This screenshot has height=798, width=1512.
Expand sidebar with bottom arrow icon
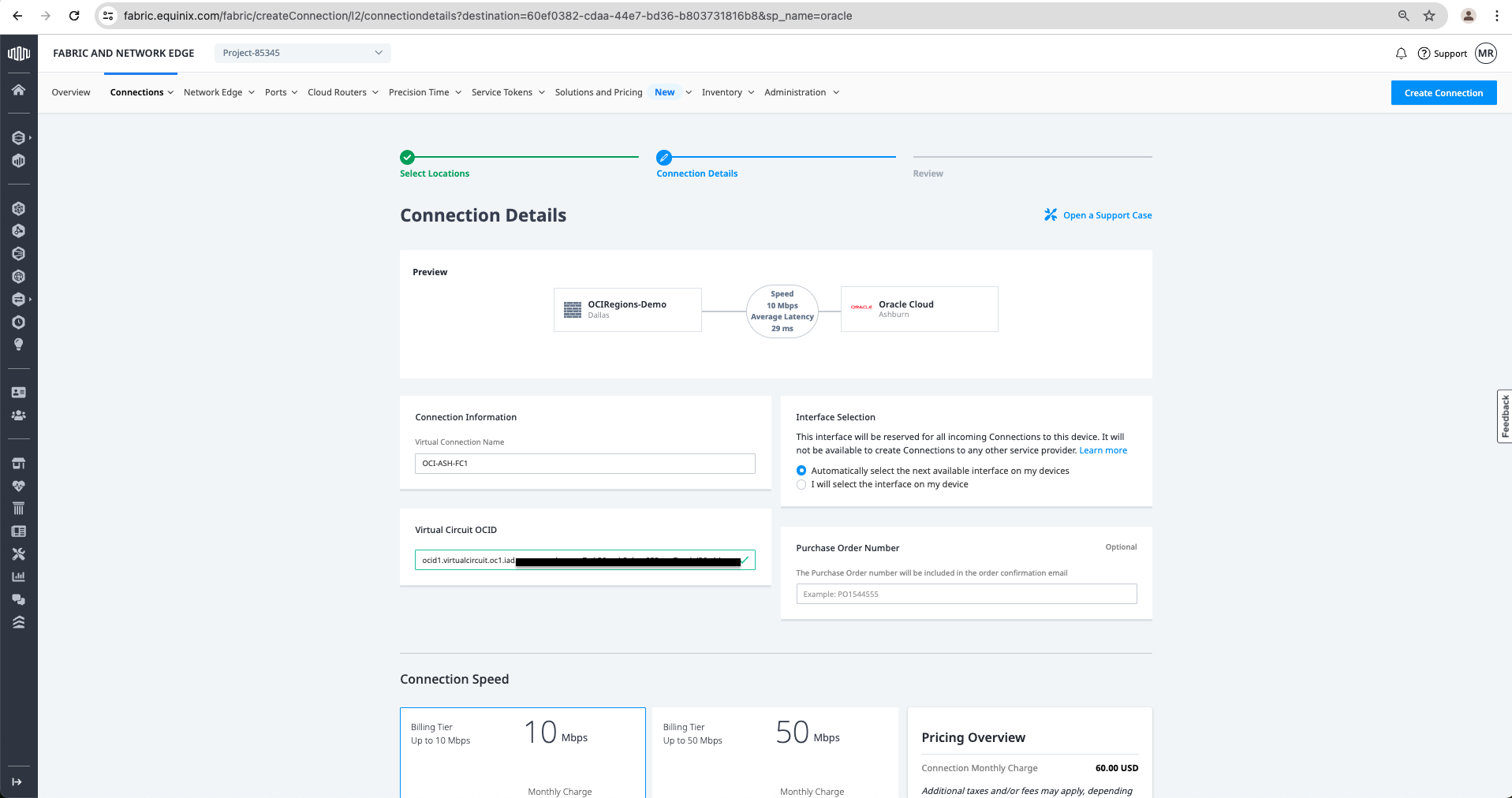(x=17, y=781)
